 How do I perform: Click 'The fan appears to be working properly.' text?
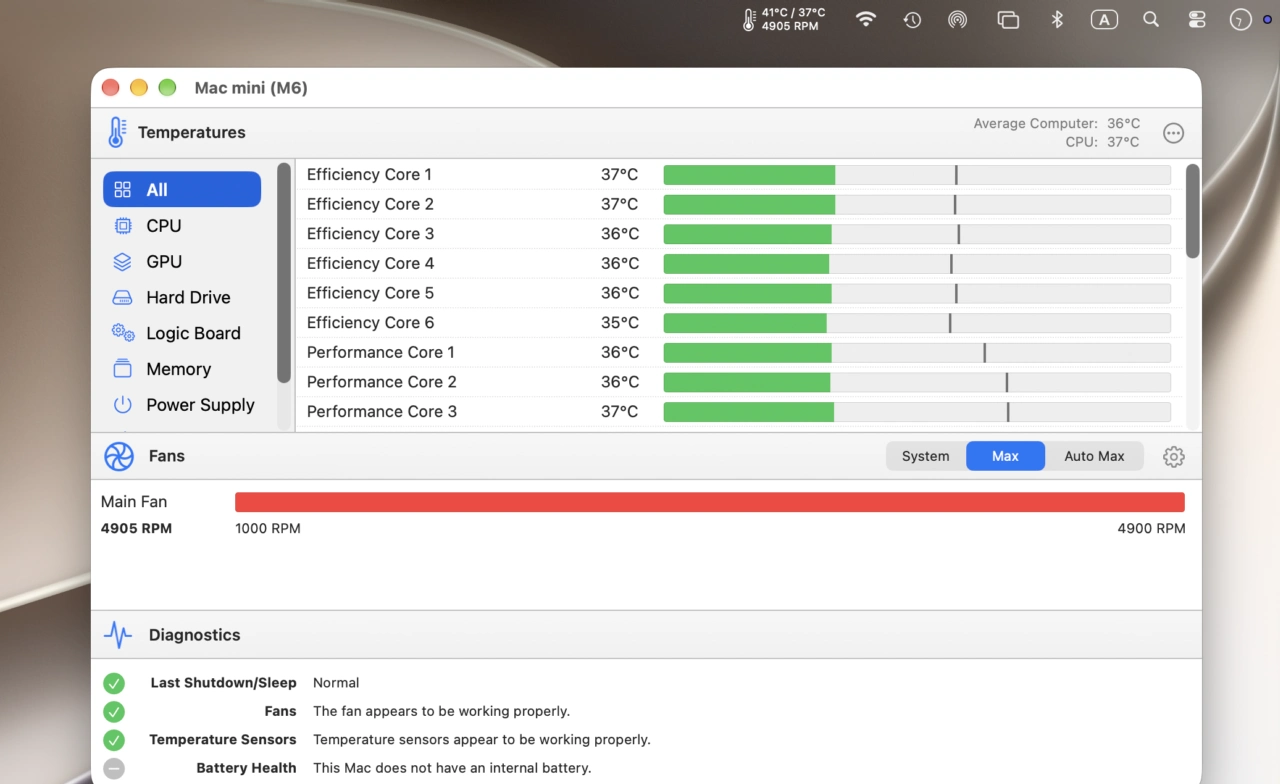(x=441, y=711)
